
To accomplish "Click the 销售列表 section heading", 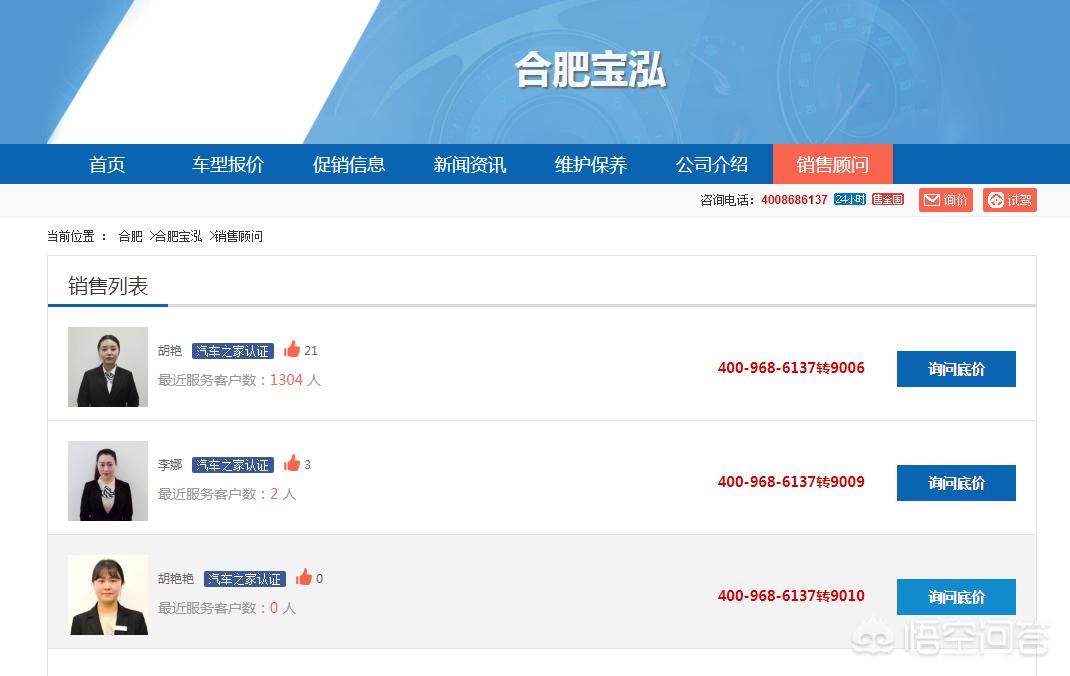I will point(108,286).
